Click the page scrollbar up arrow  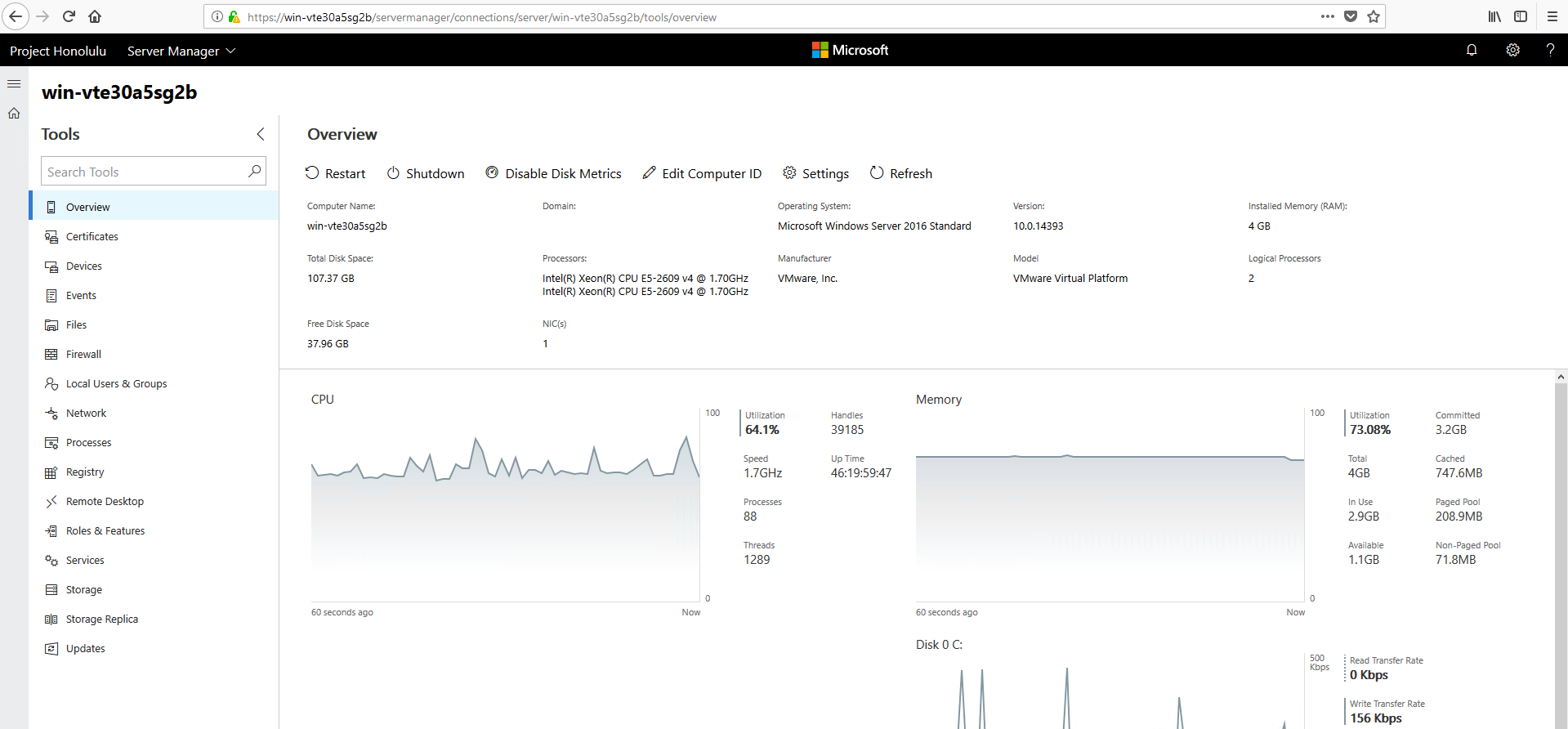pyautogui.click(x=1561, y=378)
